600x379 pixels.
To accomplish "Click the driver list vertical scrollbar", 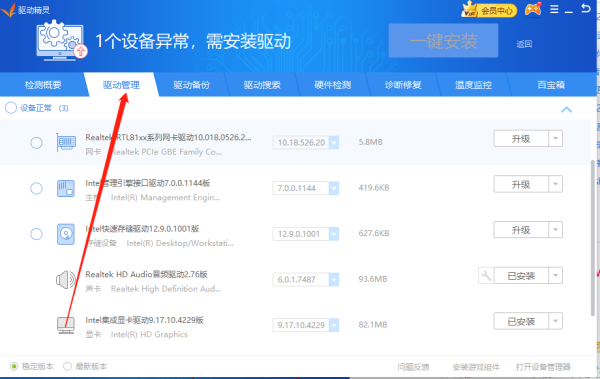I will click(593, 237).
